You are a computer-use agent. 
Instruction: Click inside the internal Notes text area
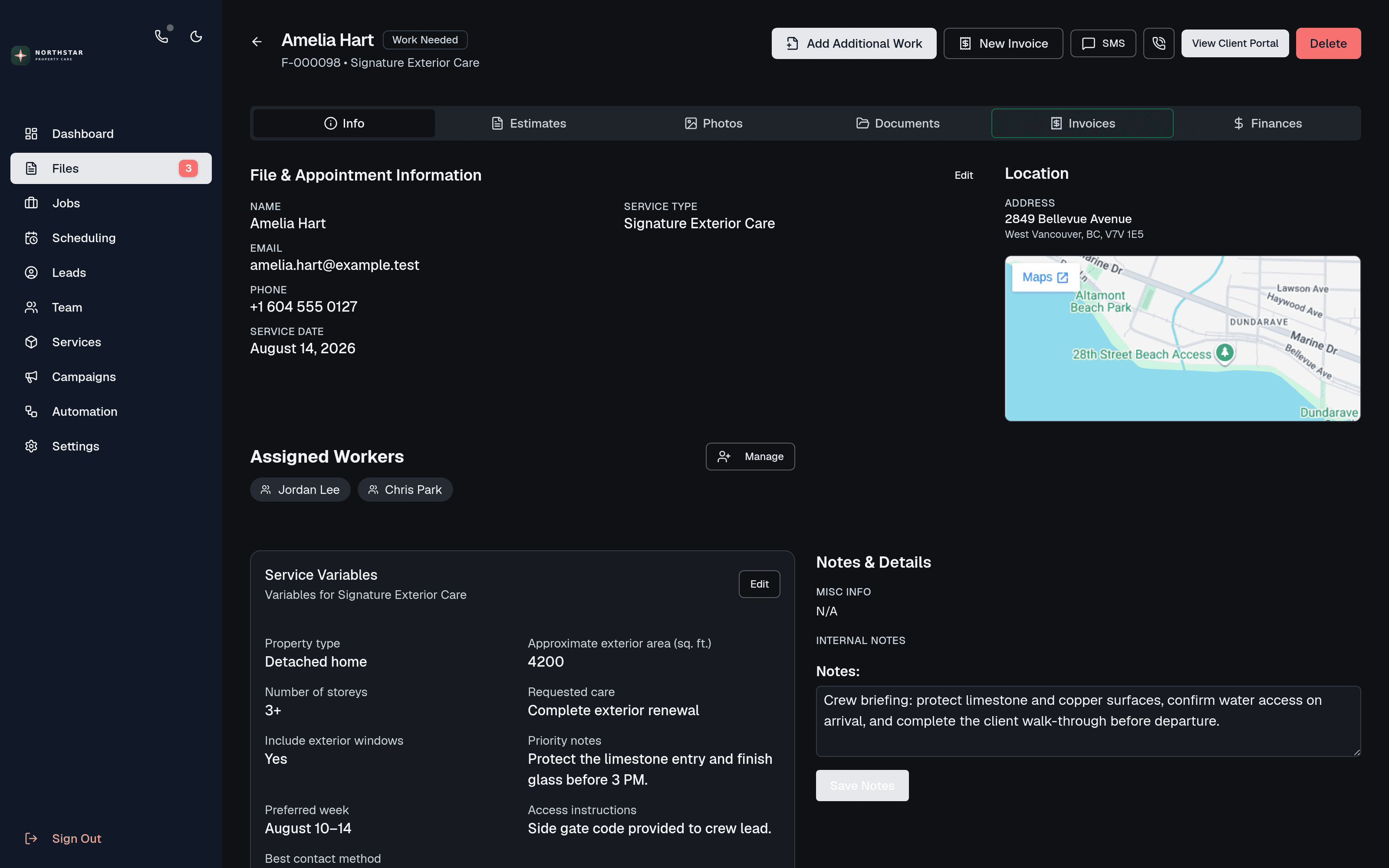point(1088,721)
